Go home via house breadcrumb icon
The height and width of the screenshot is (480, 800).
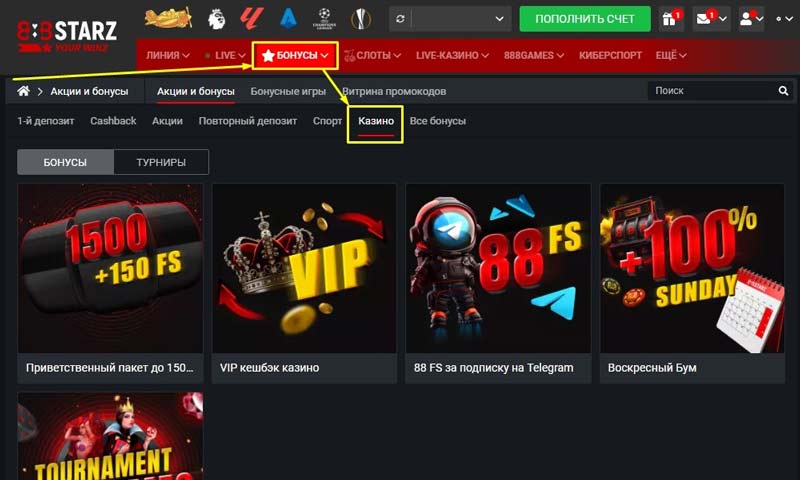[23, 91]
